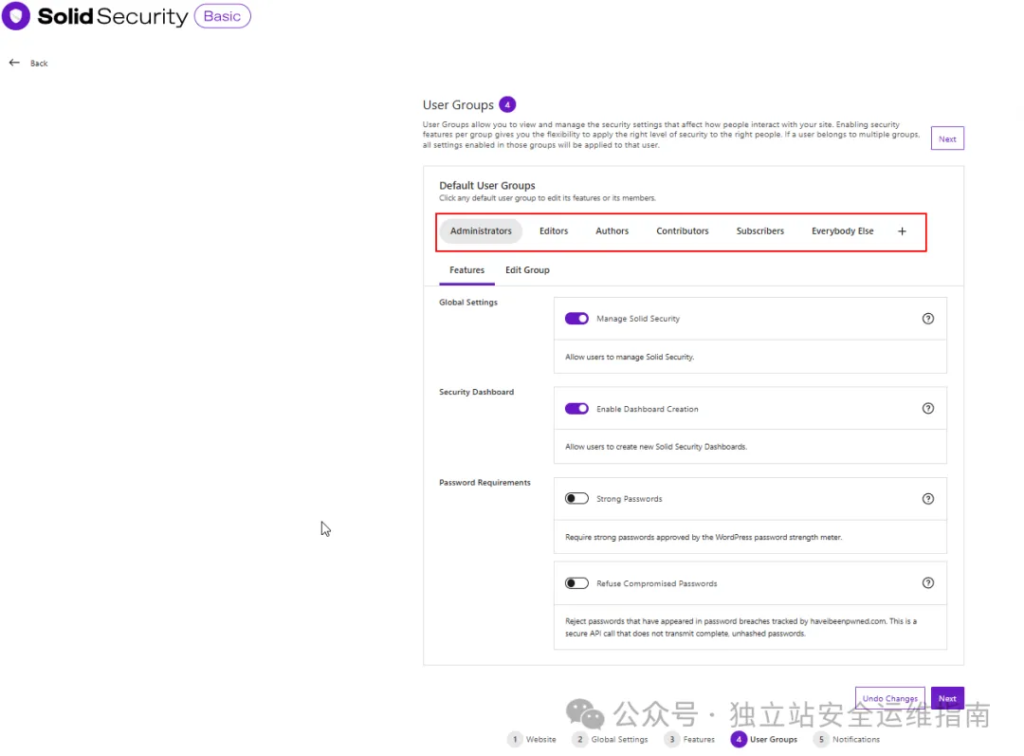Go to step 4 User Groups

[x=764, y=740]
